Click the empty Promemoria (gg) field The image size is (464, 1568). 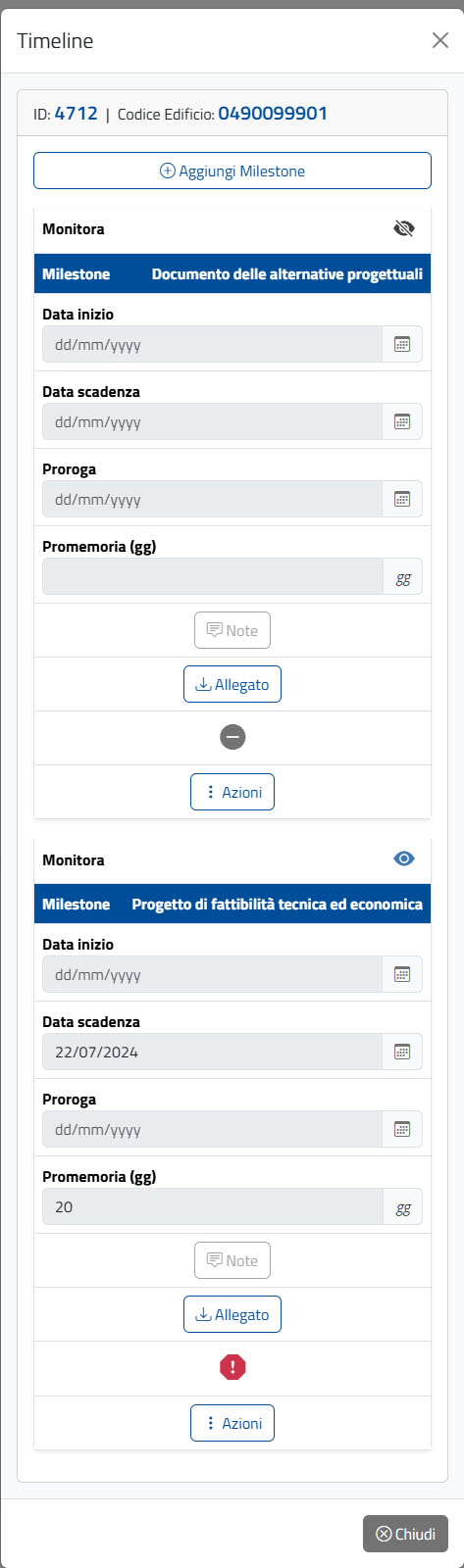213,576
